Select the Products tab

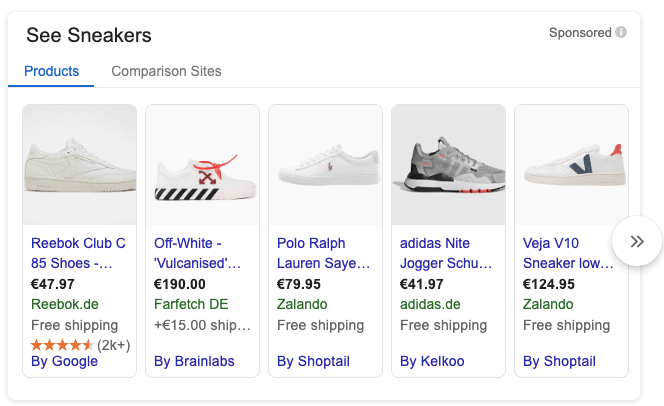coord(51,71)
